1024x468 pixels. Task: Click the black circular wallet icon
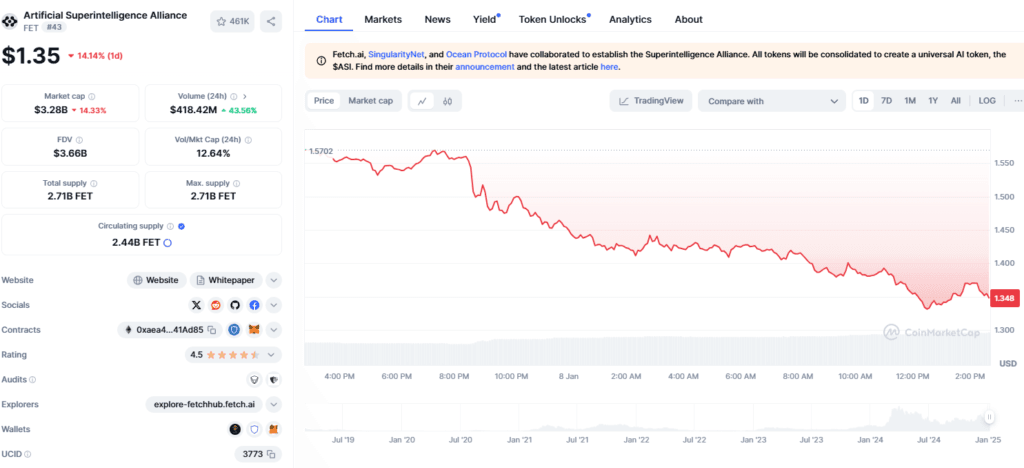235,429
